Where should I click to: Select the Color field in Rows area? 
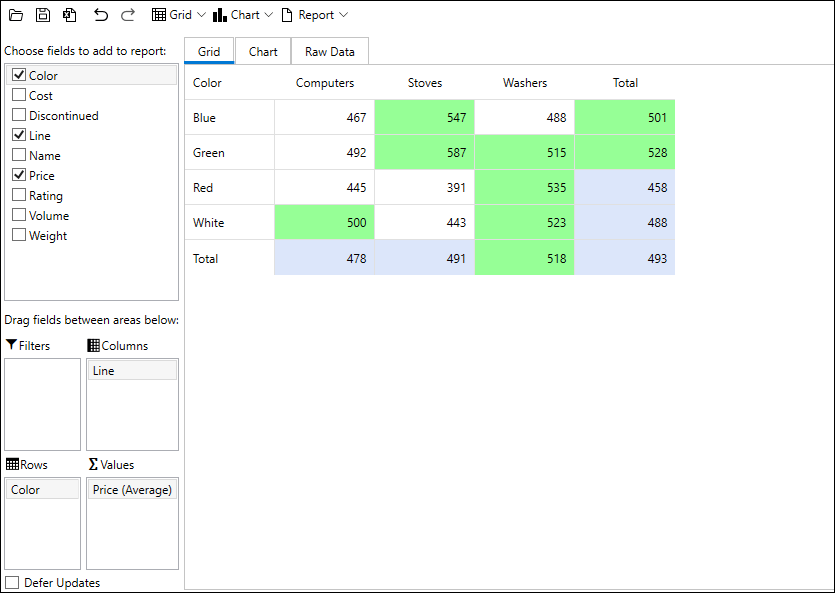tap(42, 489)
